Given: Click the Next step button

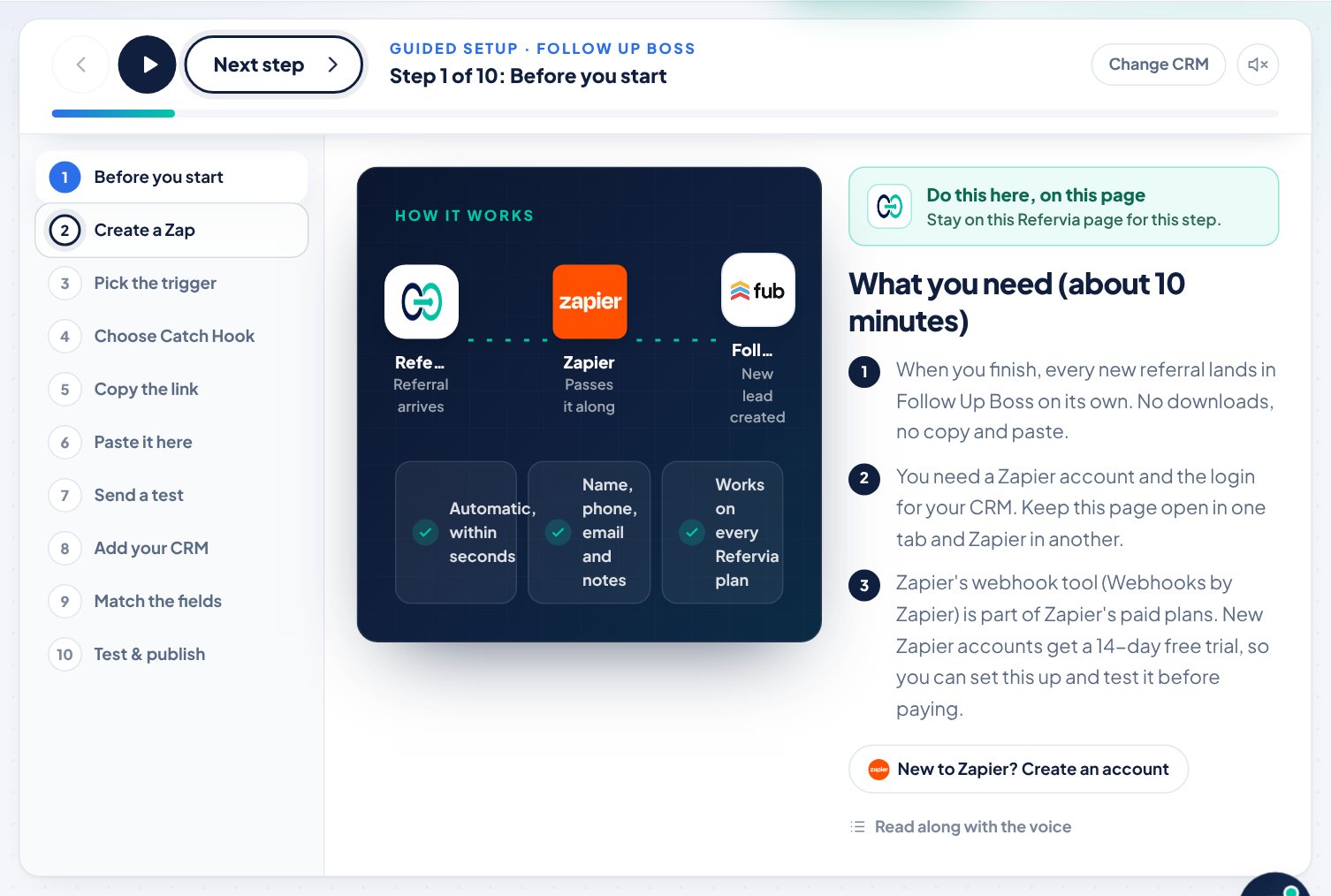Looking at the screenshot, I should pyautogui.click(x=274, y=65).
